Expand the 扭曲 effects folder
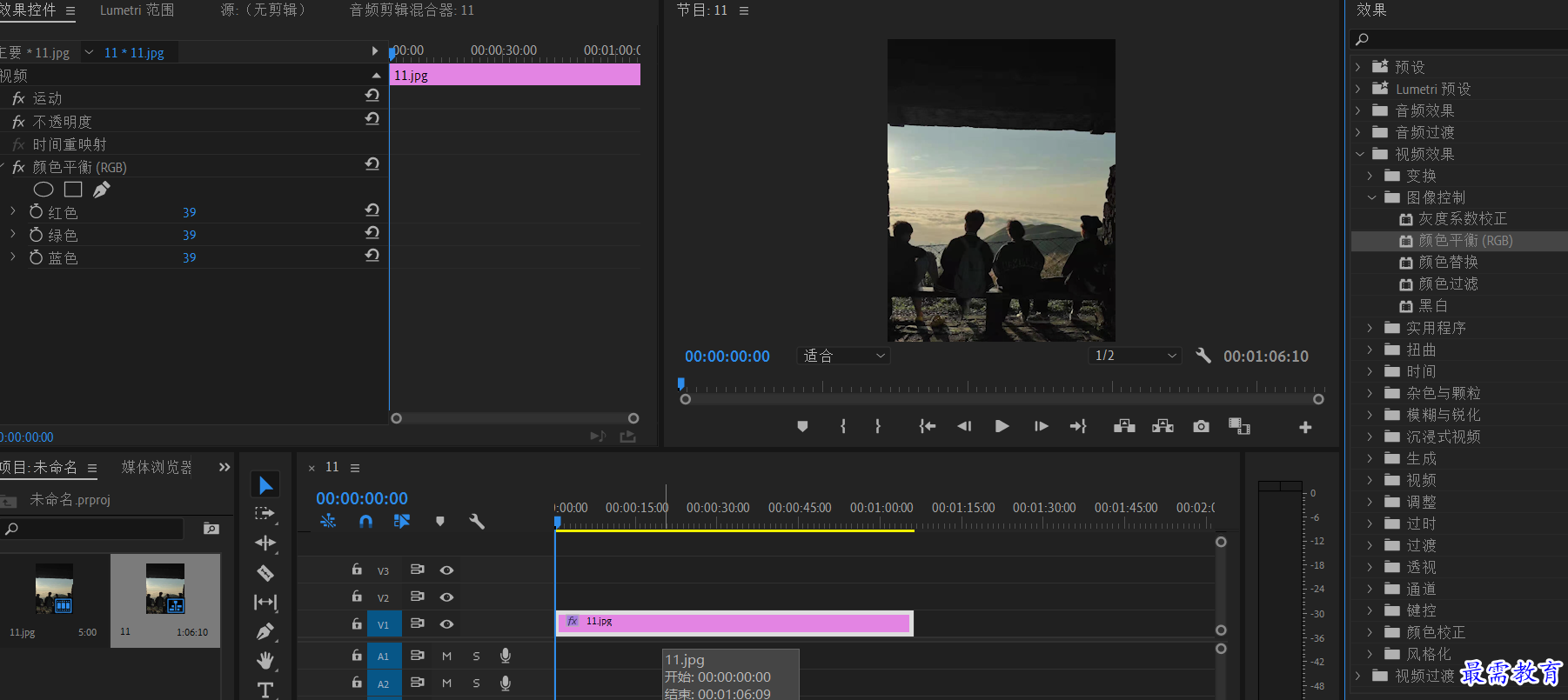This screenshot has width=1568, height=700. 1370,350
